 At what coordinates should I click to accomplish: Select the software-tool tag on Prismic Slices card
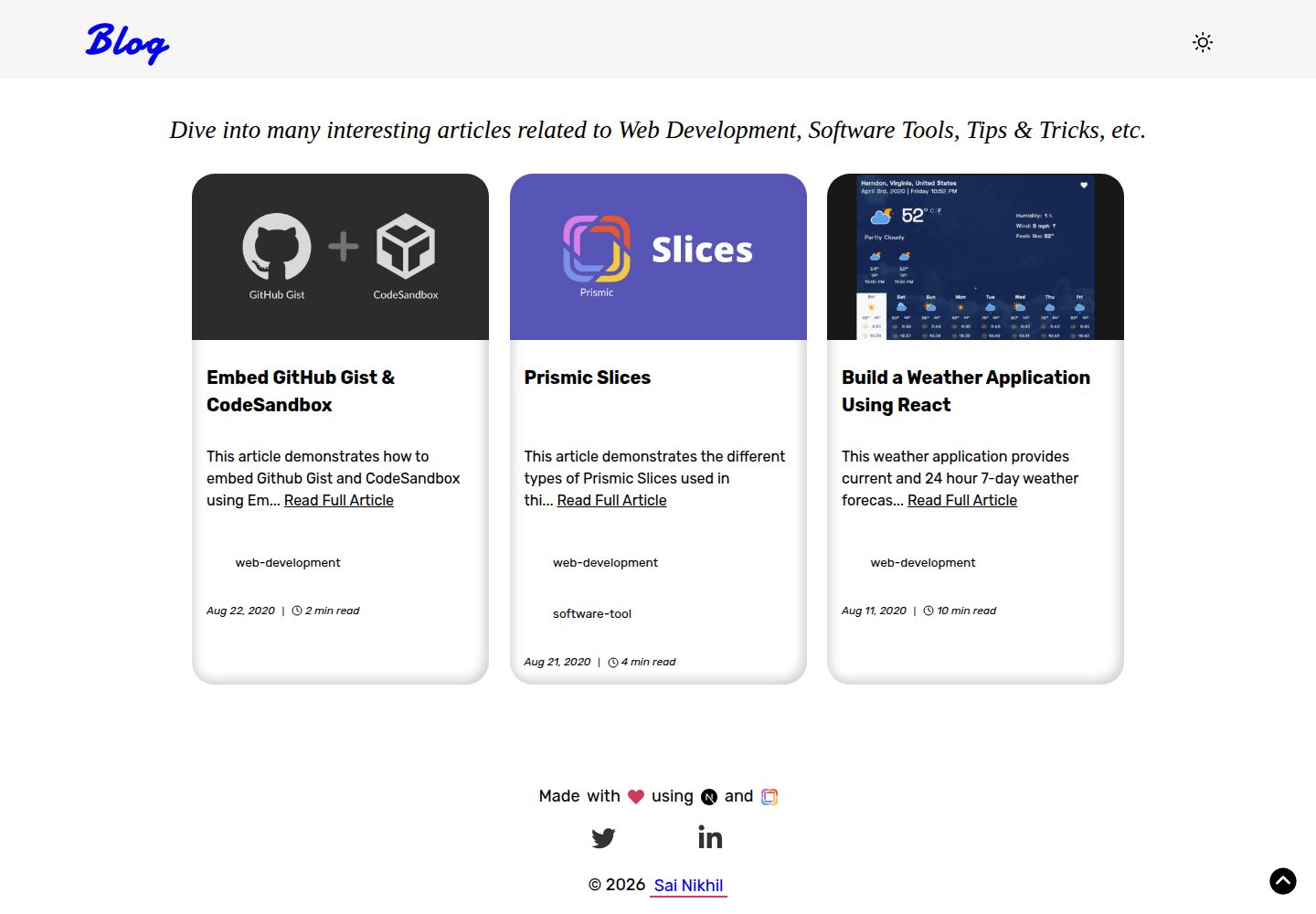[x=592, y=613]
